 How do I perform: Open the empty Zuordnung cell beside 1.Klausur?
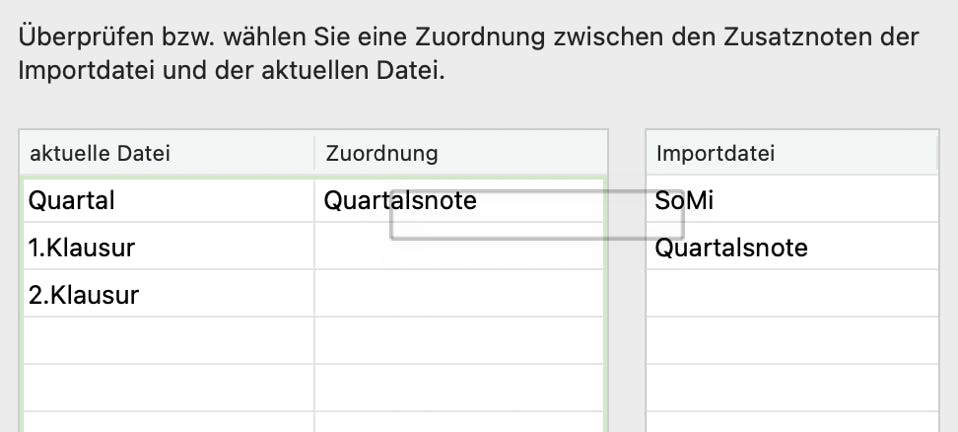coord(460,248)
